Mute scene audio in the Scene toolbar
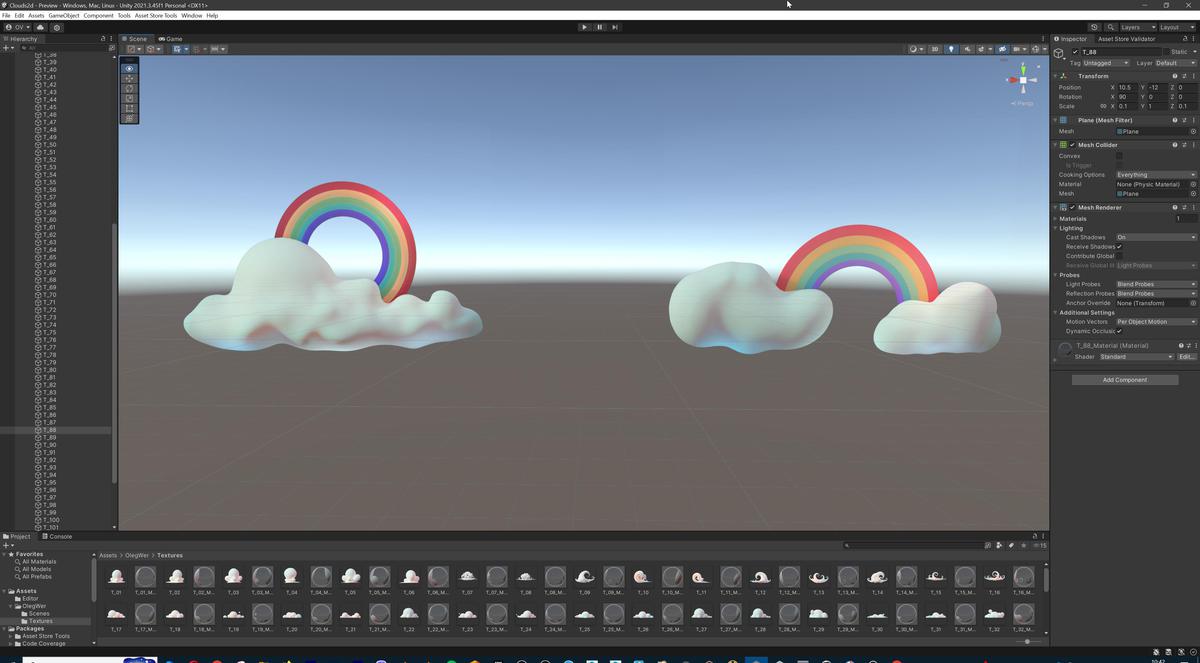This screenshot has height=663, width=1200. (968, 49)
